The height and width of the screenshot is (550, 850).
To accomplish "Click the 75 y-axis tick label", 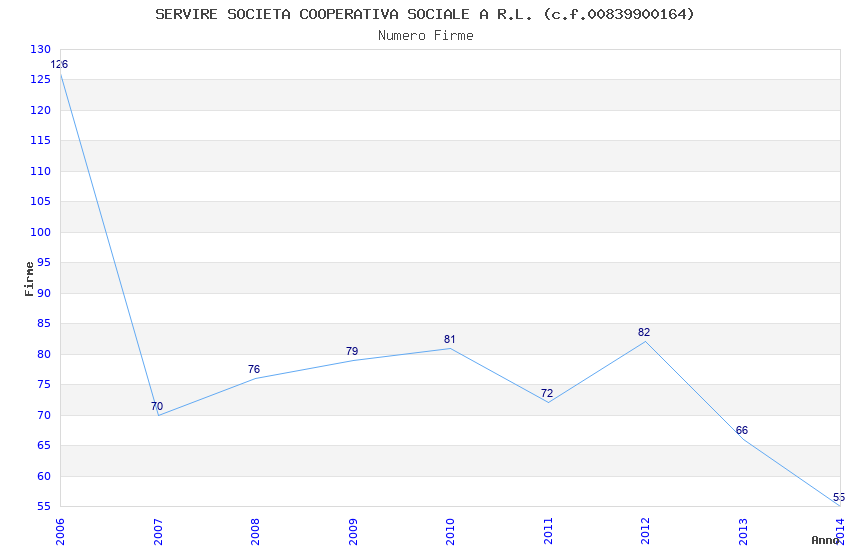I will coord(43,385).
